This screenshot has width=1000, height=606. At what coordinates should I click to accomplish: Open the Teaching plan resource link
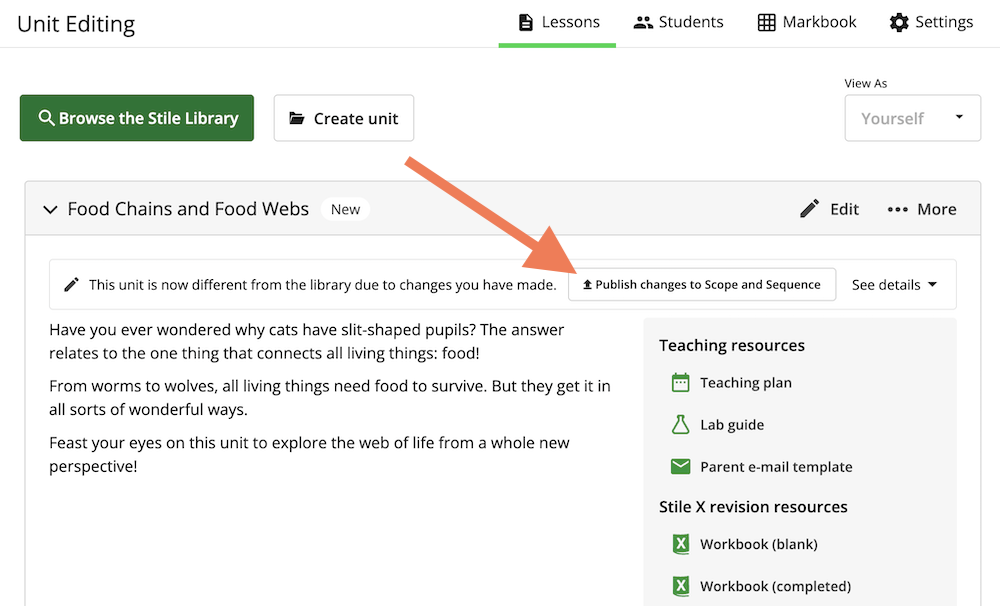pos(745,383)
